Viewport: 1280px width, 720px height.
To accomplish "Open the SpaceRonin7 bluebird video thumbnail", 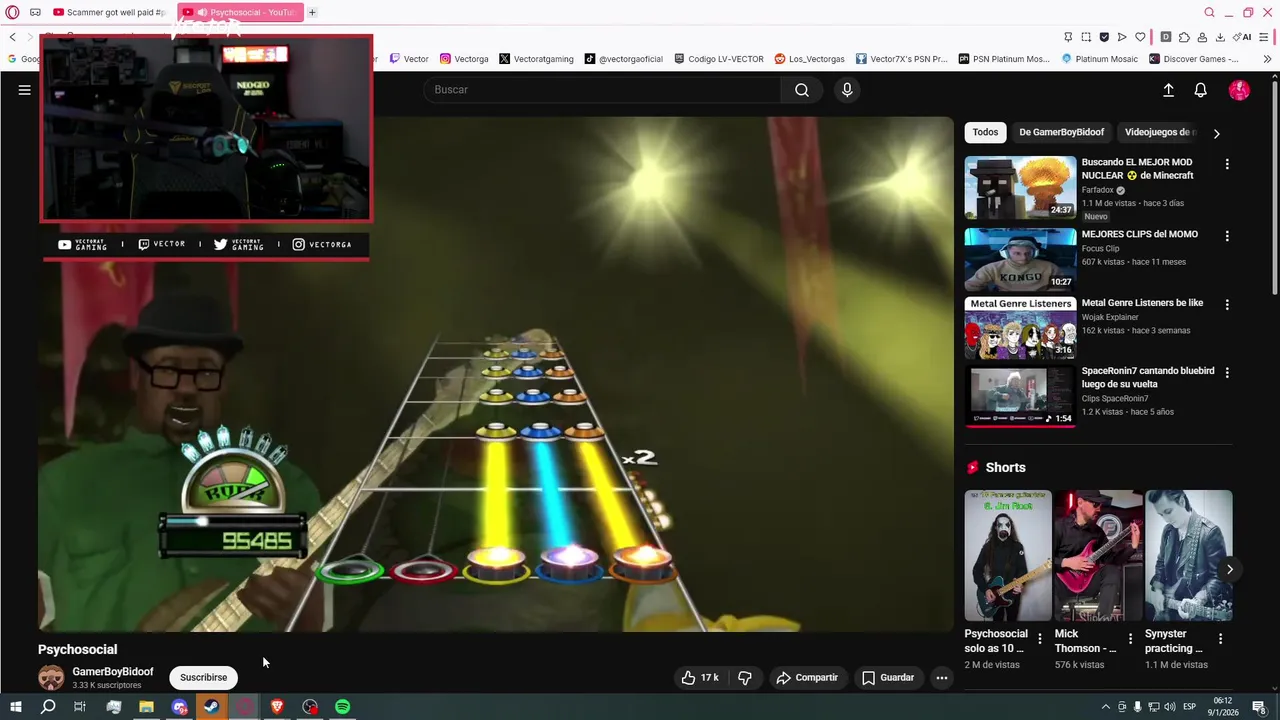I will point(1020,396).
